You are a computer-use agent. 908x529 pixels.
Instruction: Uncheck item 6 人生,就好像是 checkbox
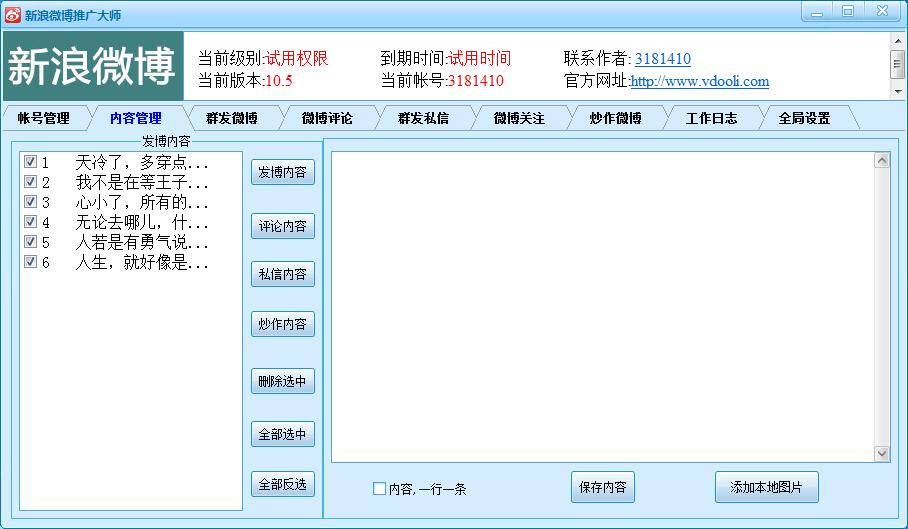(31, 262)
